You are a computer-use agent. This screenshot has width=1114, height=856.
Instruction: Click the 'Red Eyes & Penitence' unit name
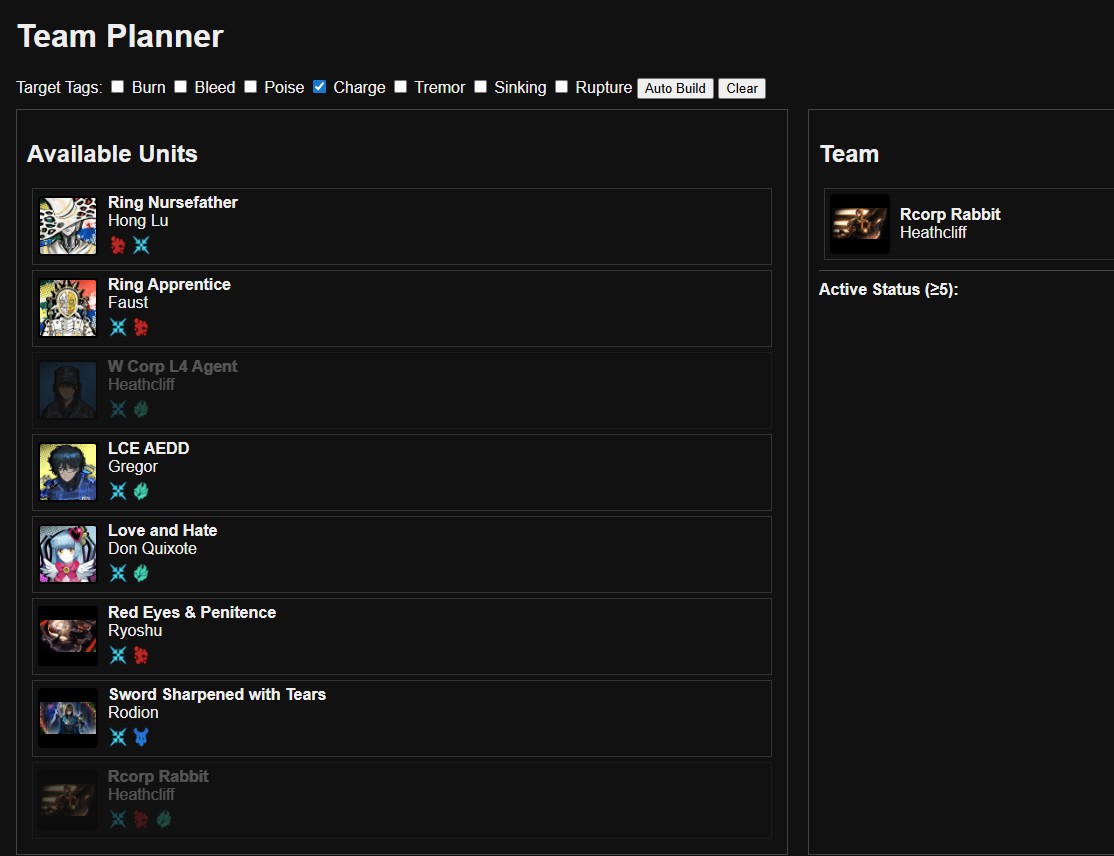tap(192, 612)
